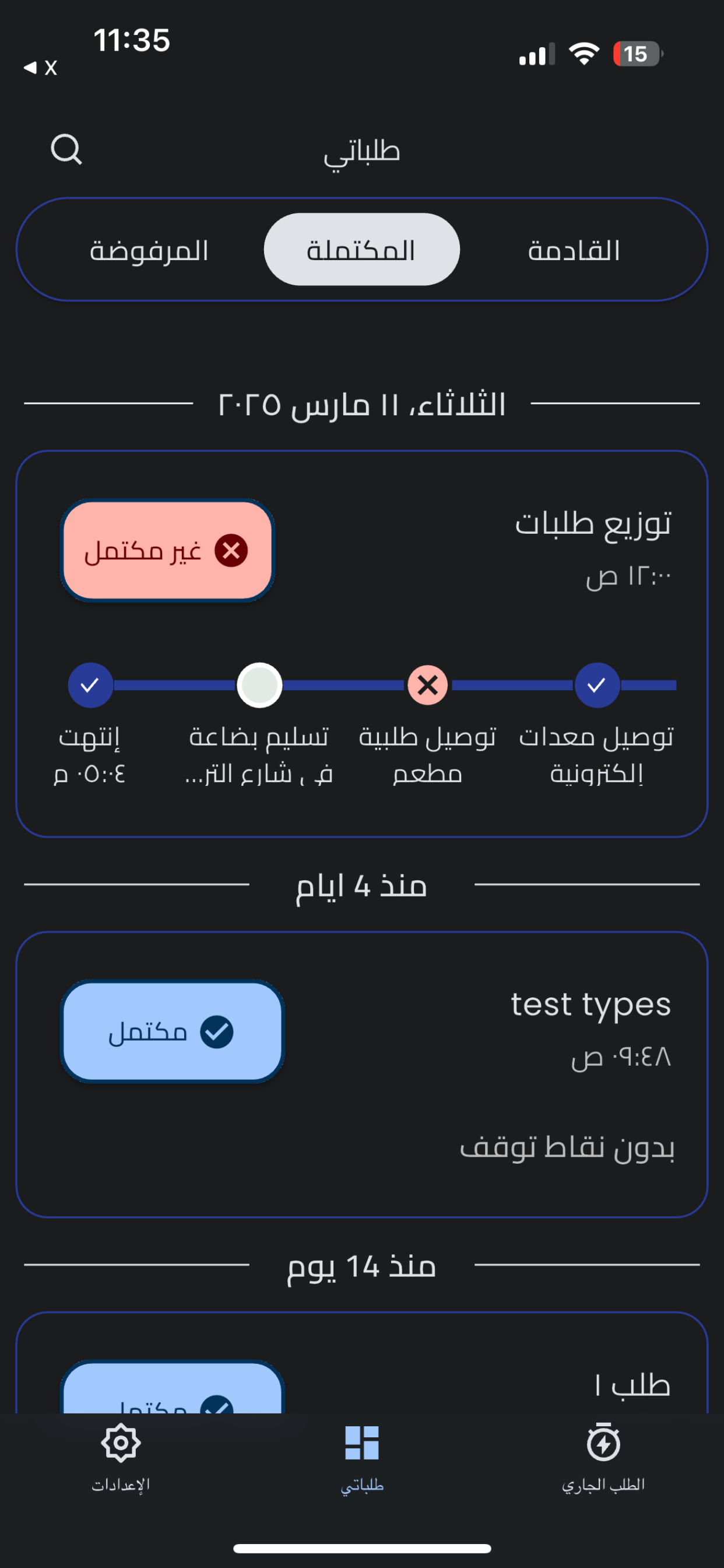
Task: Open الطلب الجاري stopwatch icon
Action: 603,1442
